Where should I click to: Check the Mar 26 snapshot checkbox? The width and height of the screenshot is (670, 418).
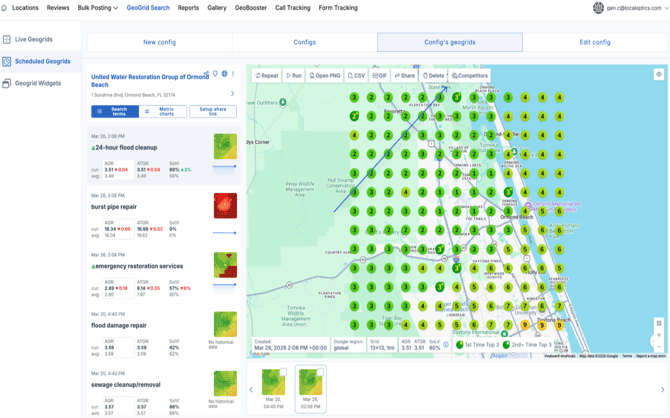point(321,372)
